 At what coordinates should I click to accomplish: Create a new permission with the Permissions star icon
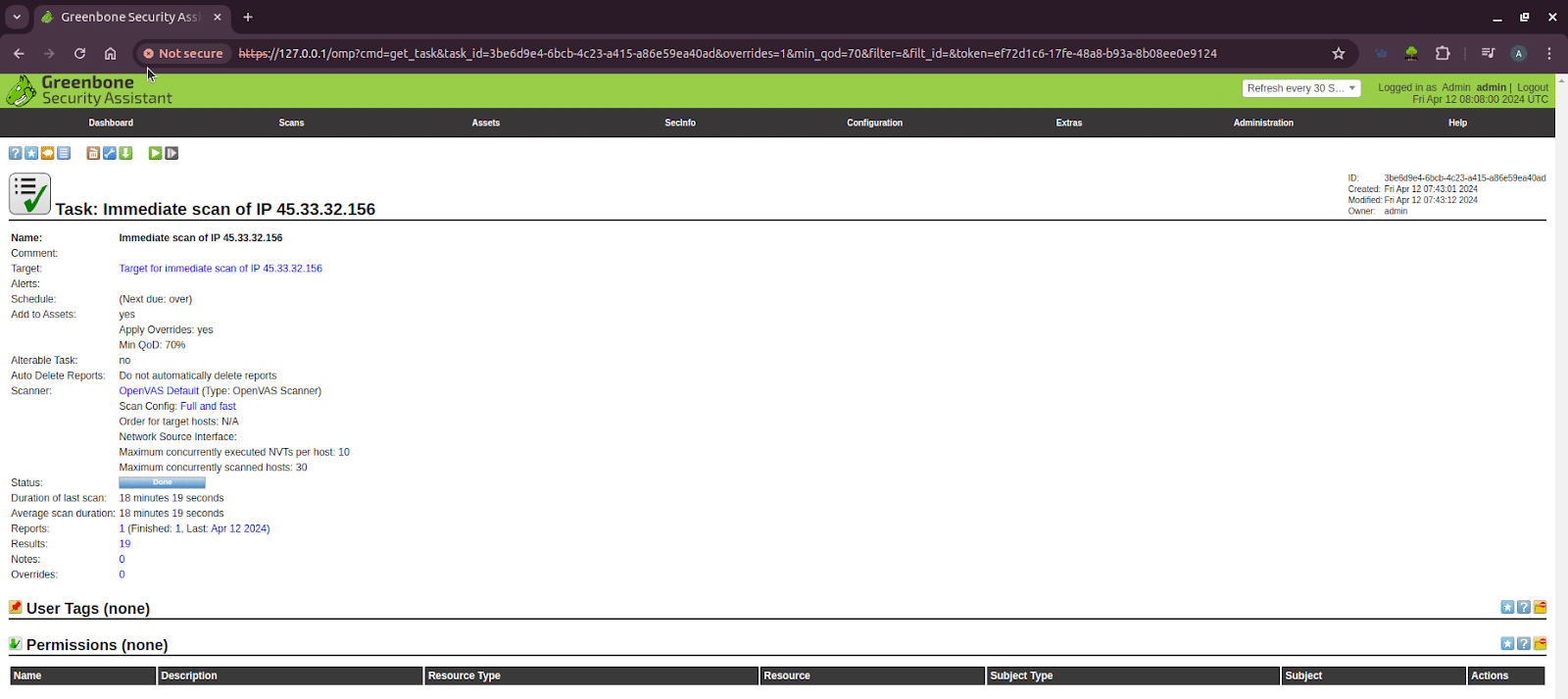(1507, 643)
